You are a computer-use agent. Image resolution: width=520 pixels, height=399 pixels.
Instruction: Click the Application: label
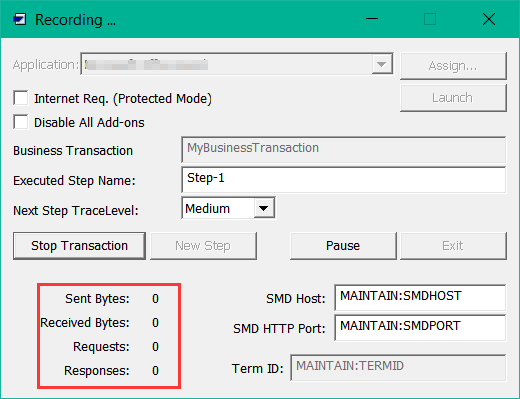point(46,65)
